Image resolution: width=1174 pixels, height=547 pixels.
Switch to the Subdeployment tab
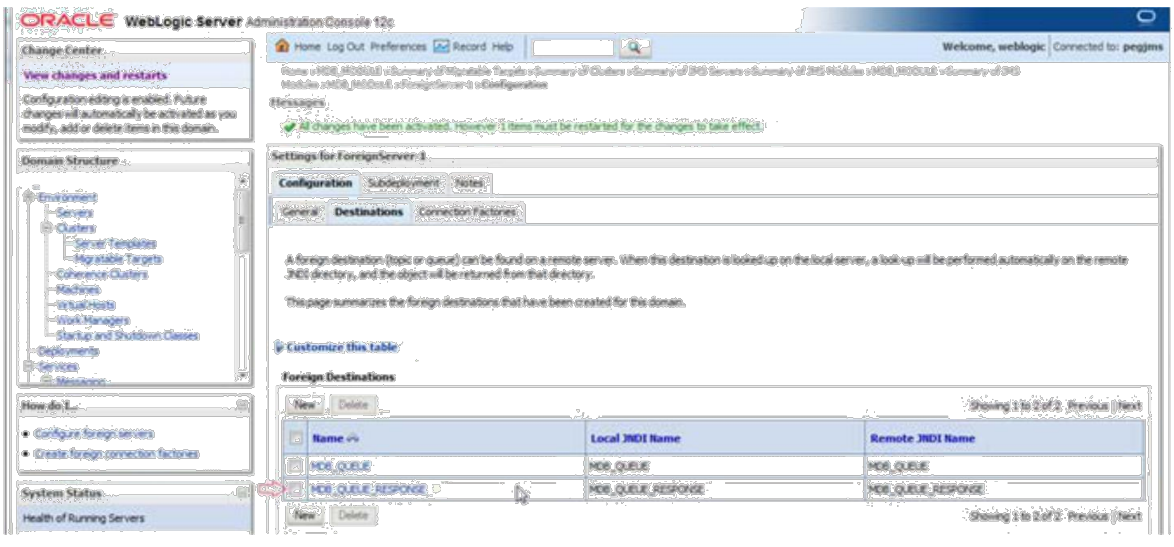click(x=404, y=183)
